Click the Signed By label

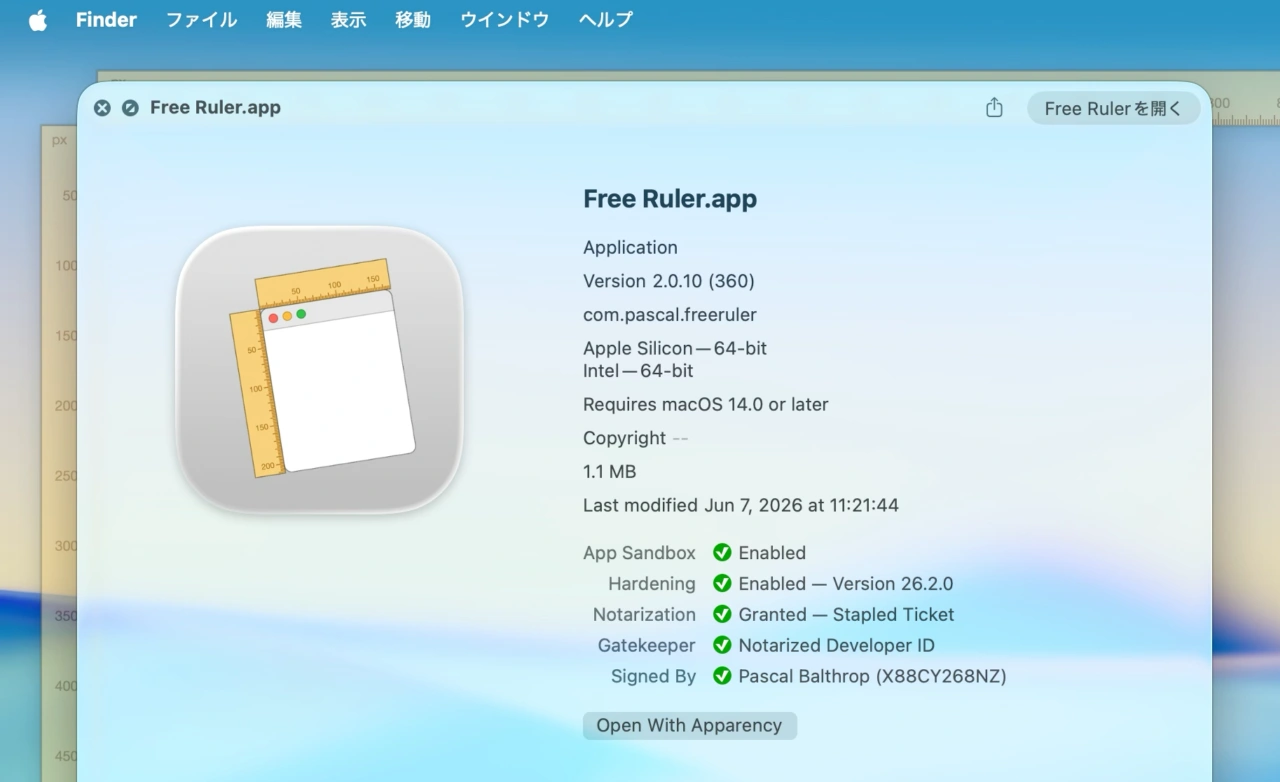[x=653, y=676]
